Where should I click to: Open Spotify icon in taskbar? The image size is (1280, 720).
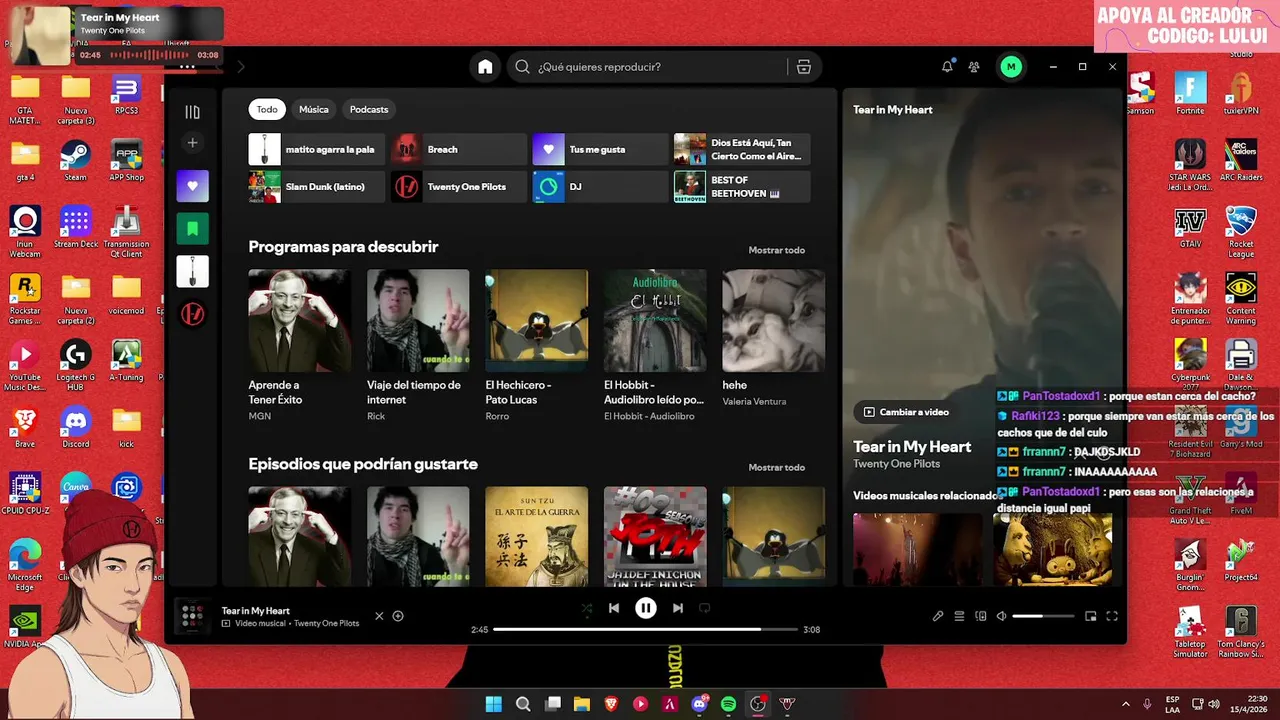pos(728,704)
